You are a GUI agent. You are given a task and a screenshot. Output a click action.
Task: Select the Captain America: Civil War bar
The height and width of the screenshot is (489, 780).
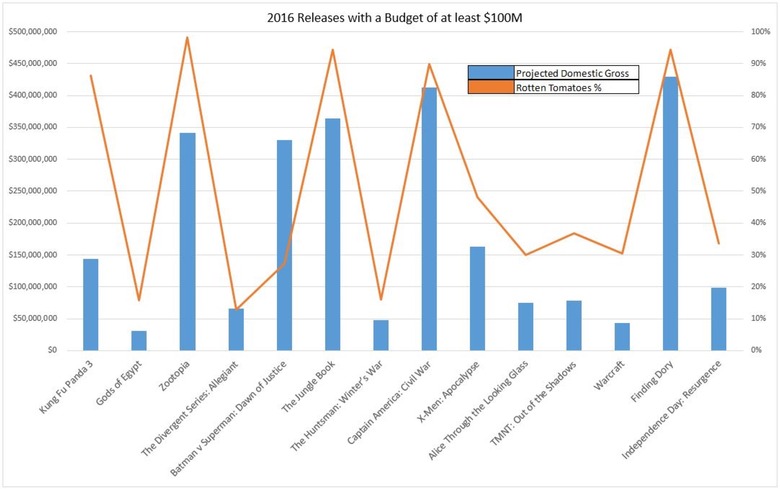click(x=429, y=219)
